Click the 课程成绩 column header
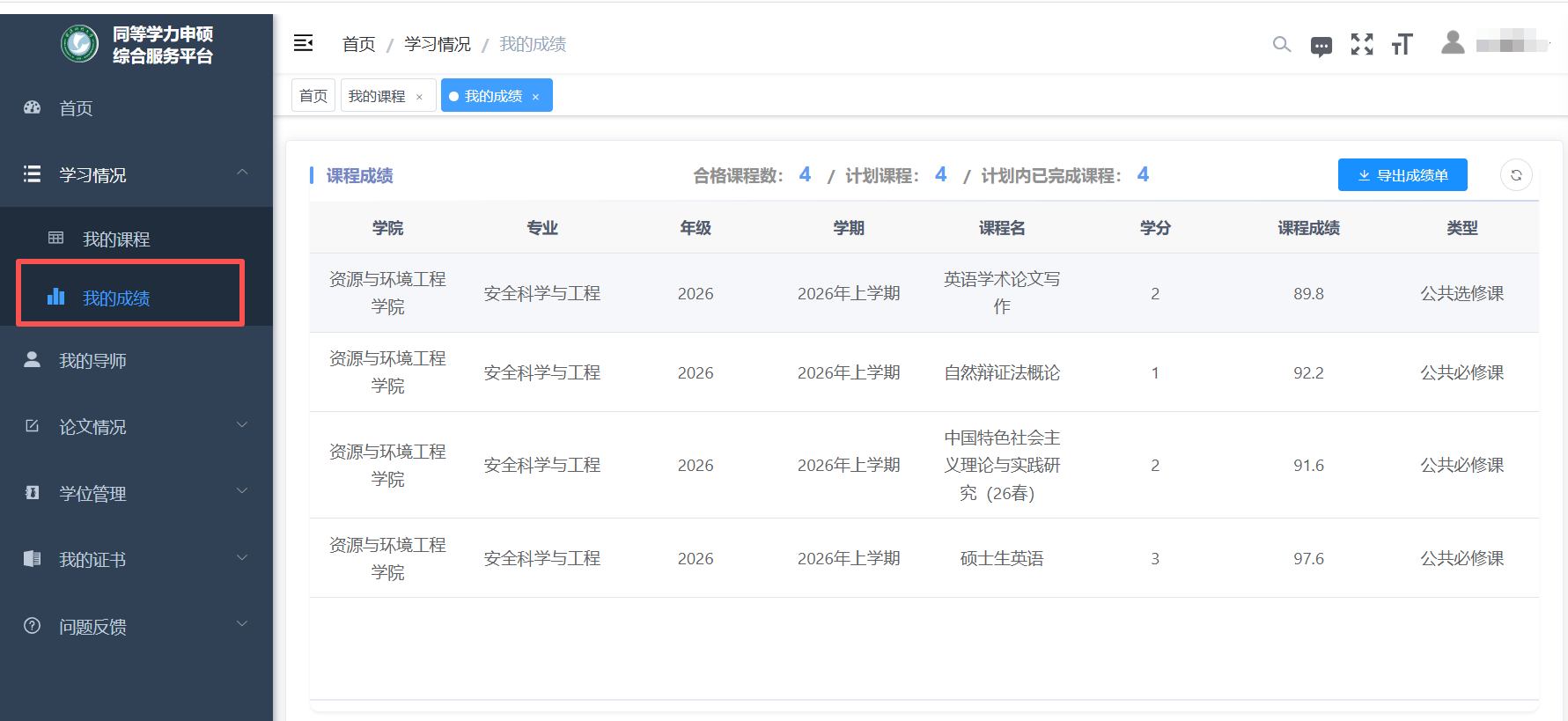This screenshot has width=1568, height=721. click(x=1308, y=228)
